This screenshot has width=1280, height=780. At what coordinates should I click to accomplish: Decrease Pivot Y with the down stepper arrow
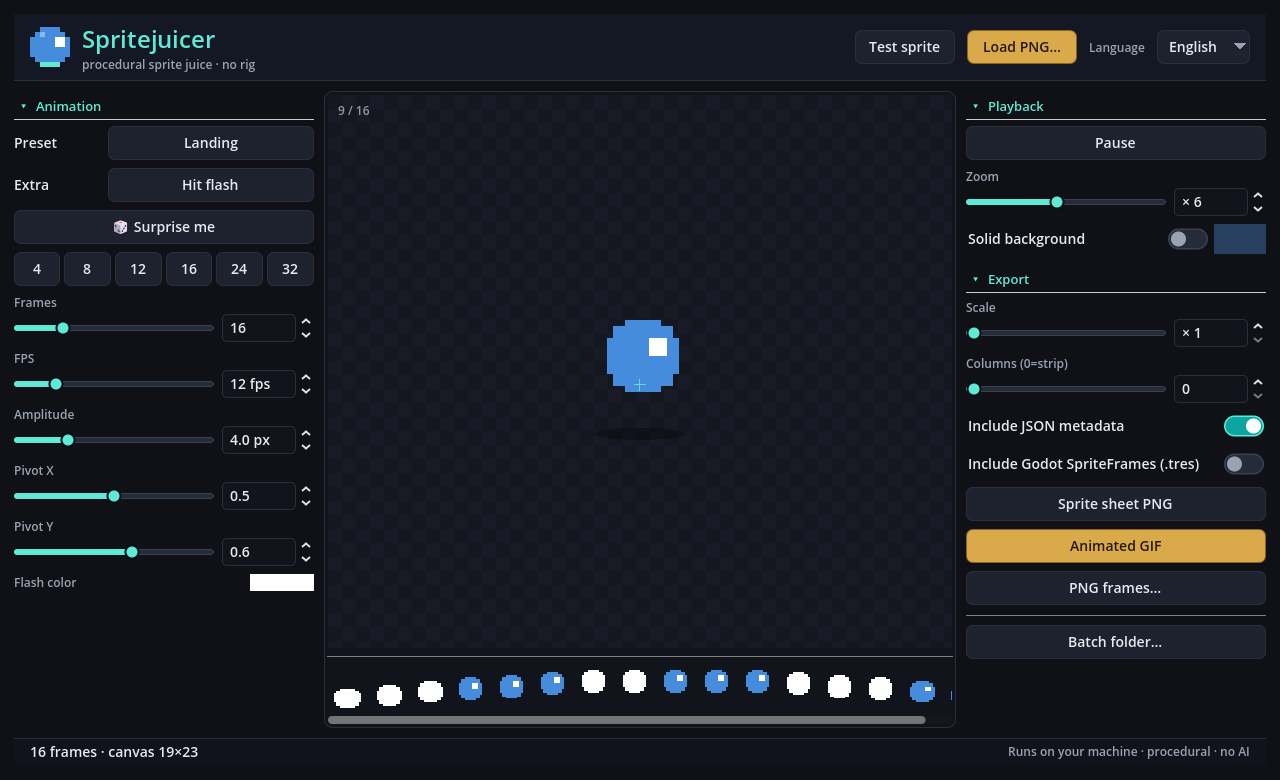[x=306, y=559]
